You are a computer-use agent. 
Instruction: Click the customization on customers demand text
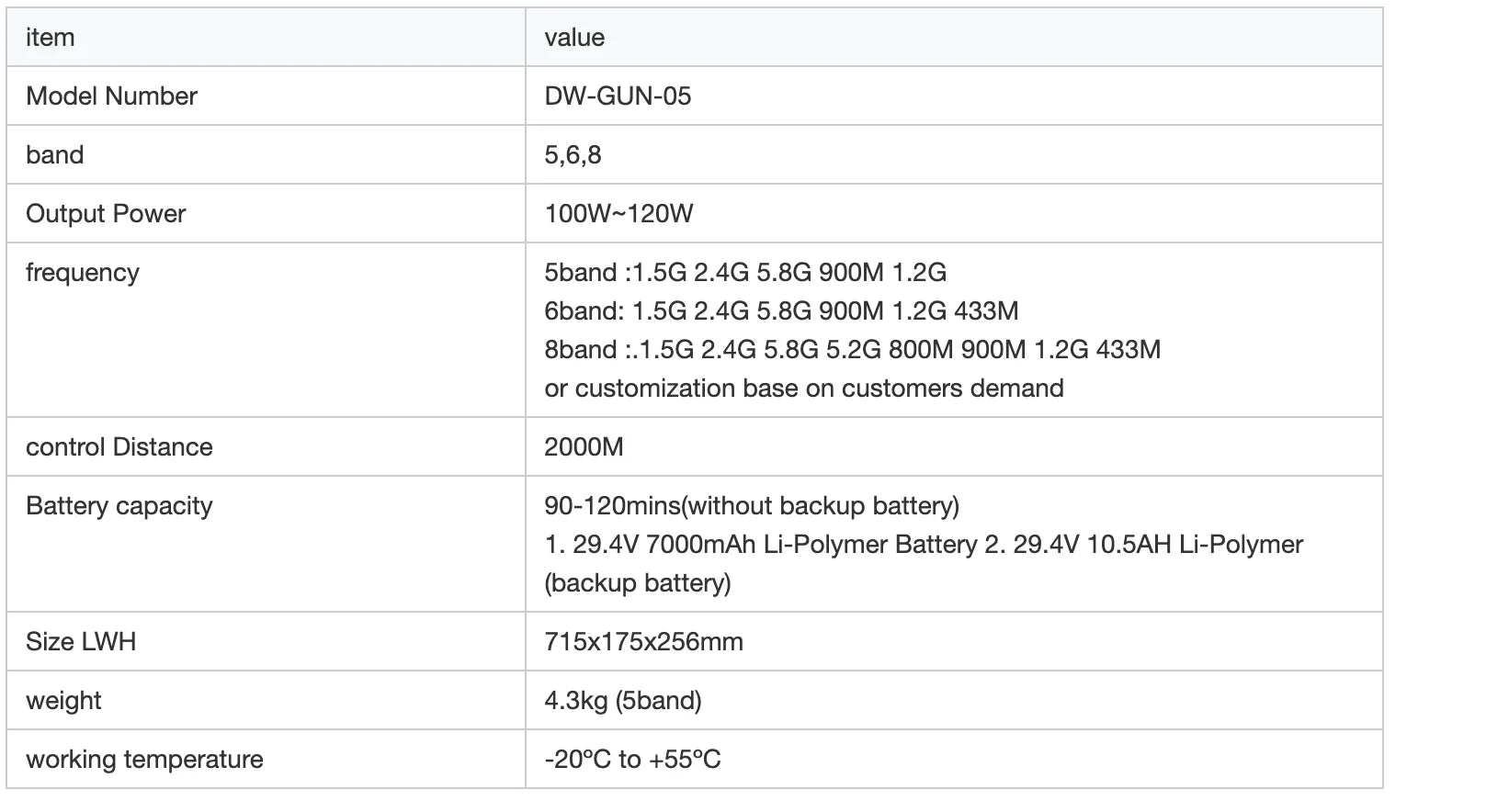click(x=804, y=389)
